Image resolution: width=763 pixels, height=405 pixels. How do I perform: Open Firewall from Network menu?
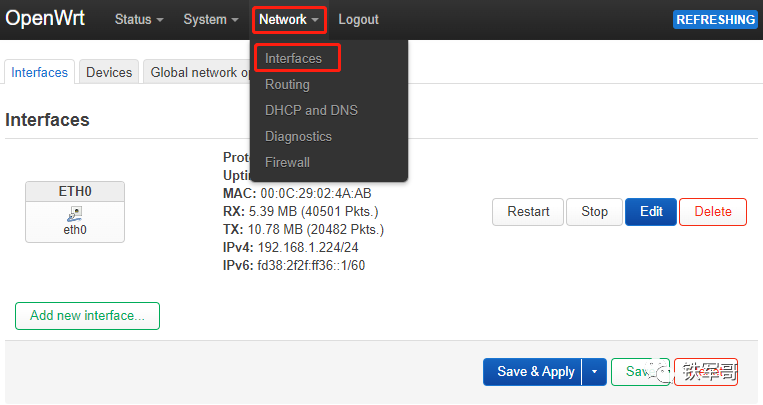tap(287, 163)
